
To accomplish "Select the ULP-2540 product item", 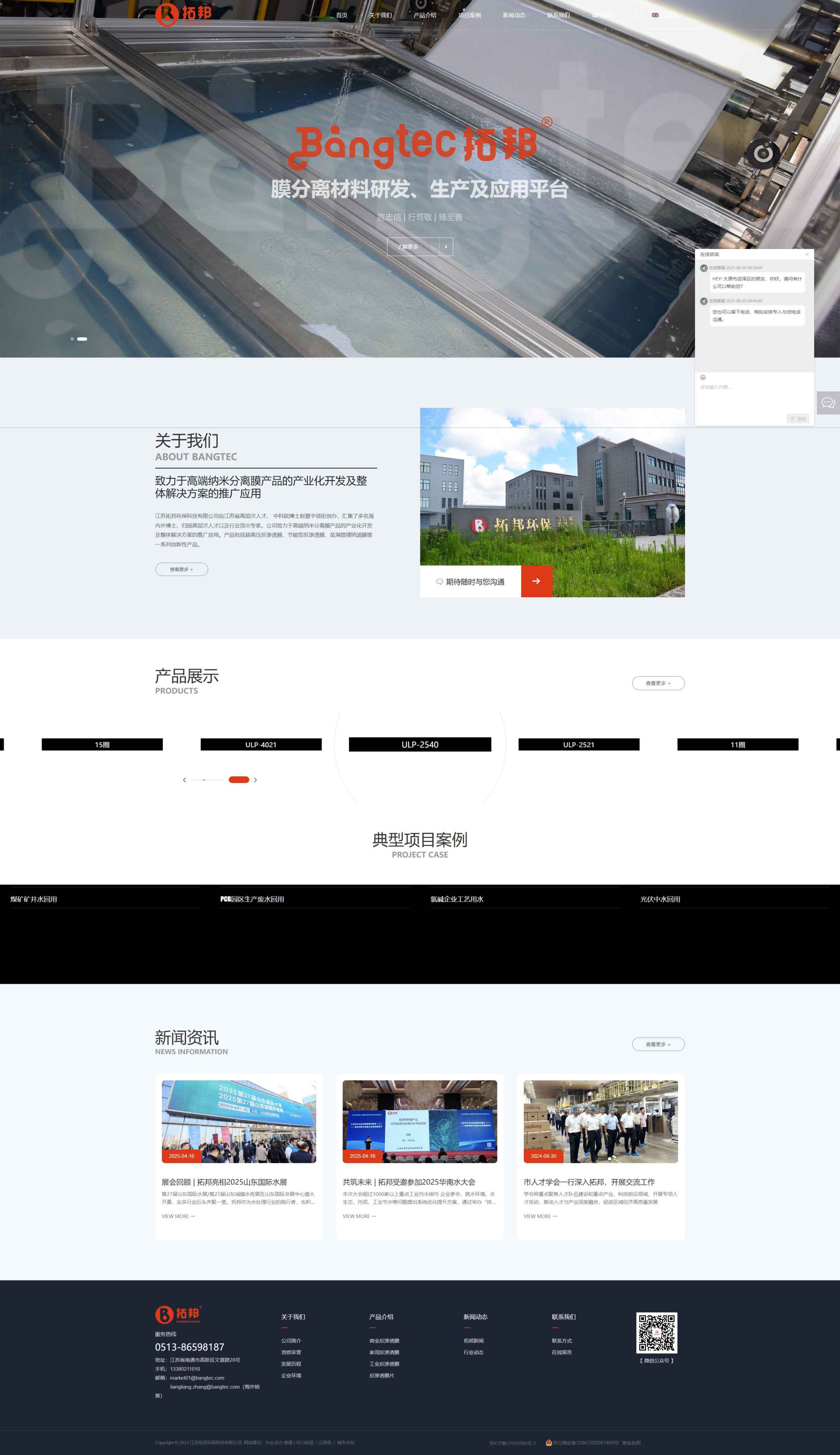I will point(420,744).
